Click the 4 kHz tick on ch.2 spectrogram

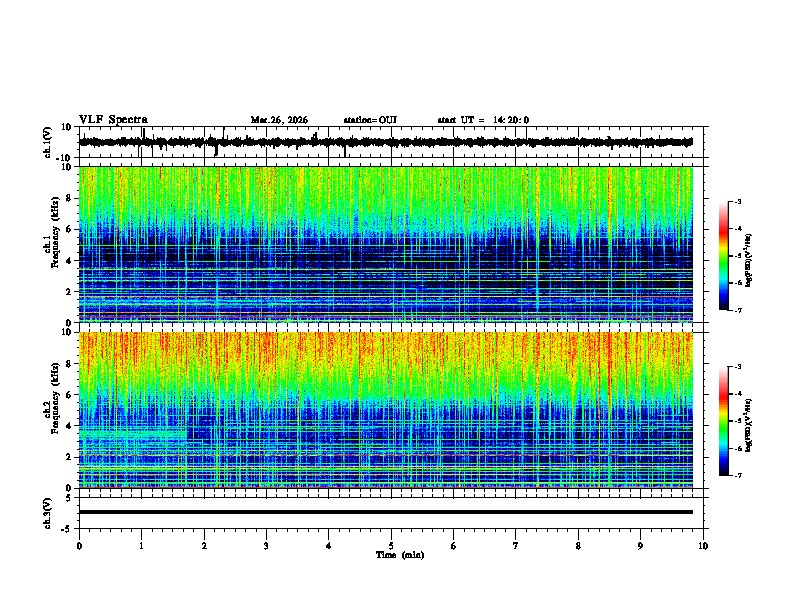point(70,426)
